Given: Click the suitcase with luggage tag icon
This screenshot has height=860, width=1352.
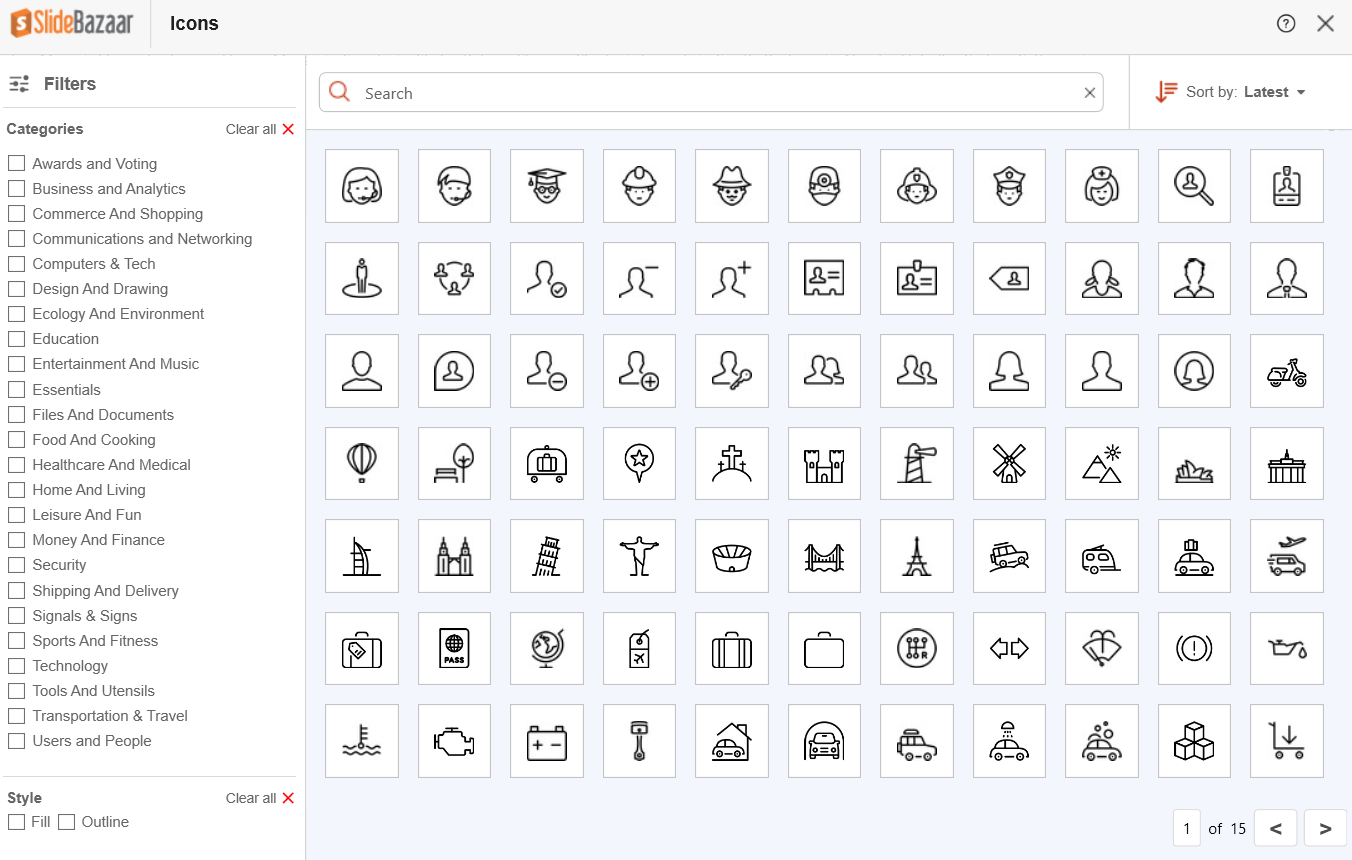Looking at the screenshot, I should tap(362, 648).
